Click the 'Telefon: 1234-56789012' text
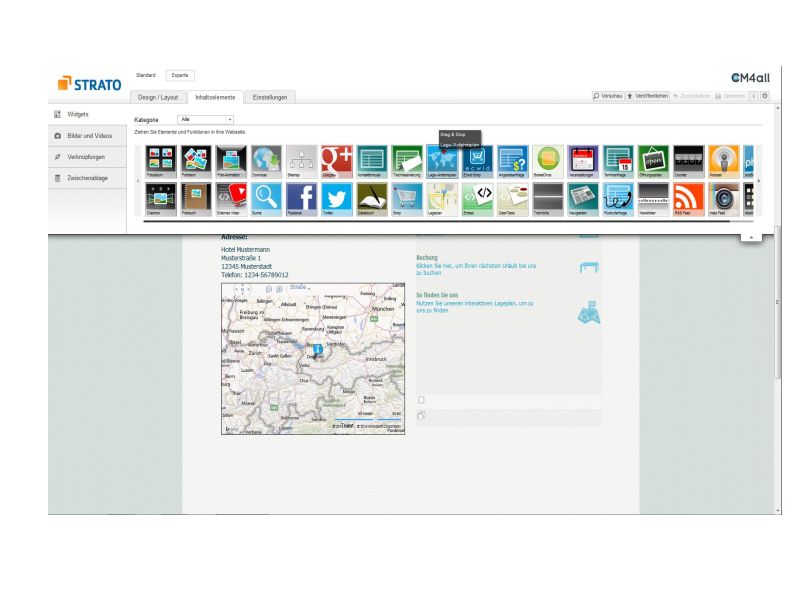The width and height of the screenshot is (800, 600). [255, 274]
